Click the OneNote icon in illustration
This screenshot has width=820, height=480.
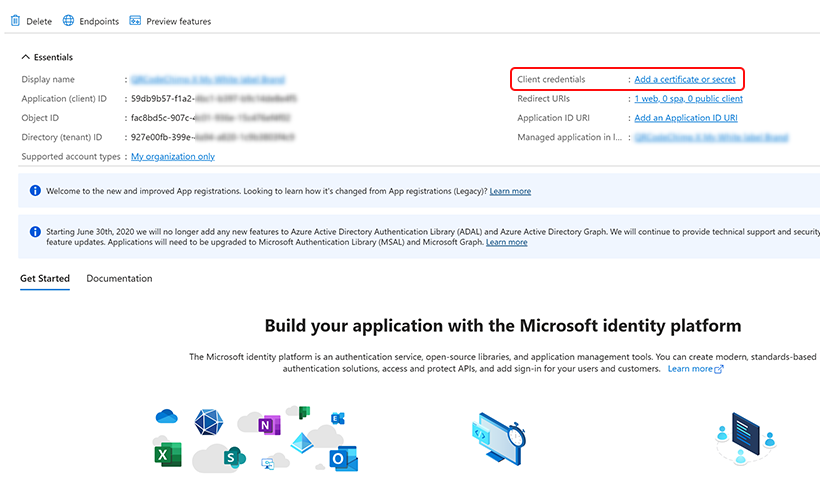click(x=269, y=425)
